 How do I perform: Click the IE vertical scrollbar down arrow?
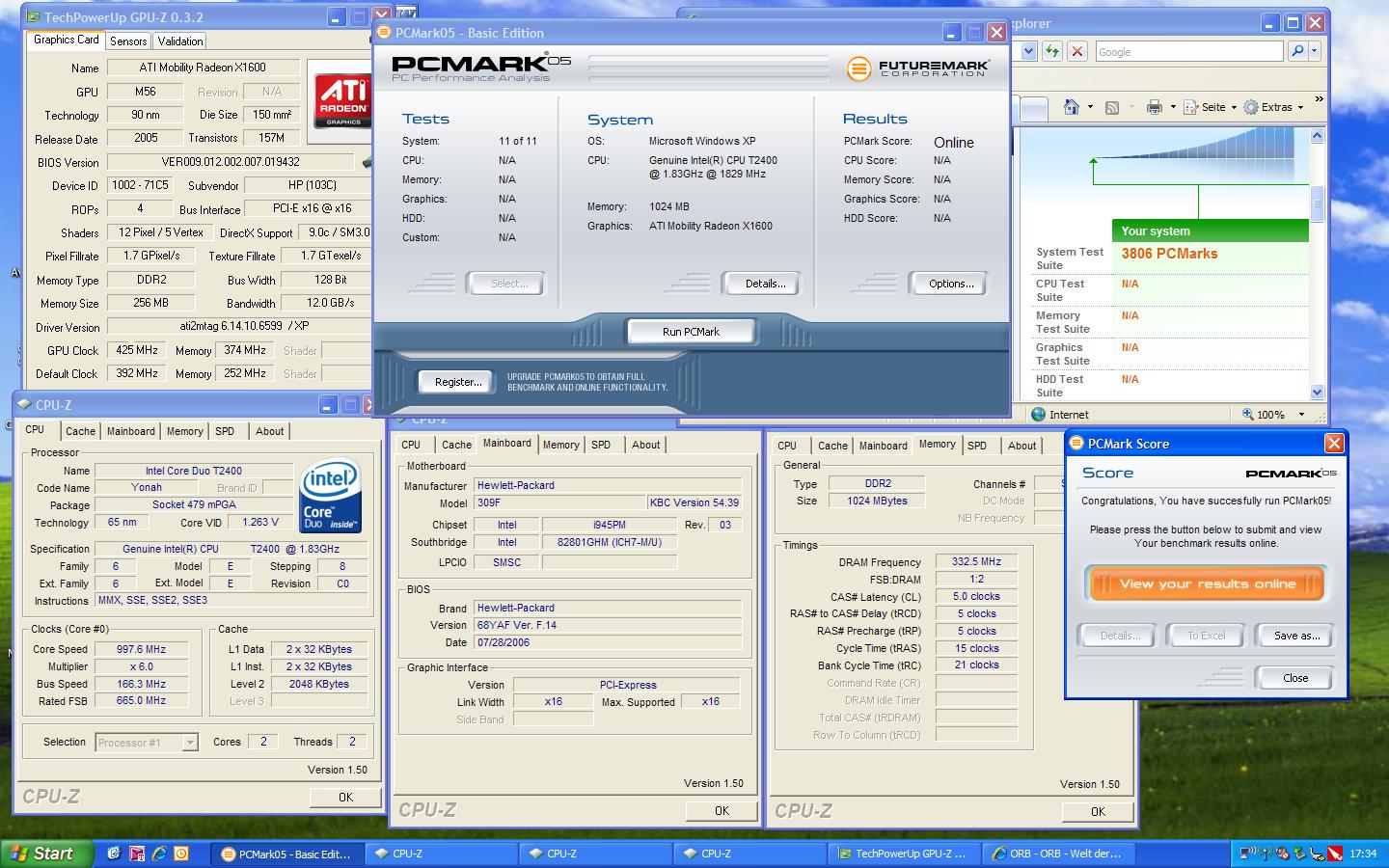click(1318, 392)
